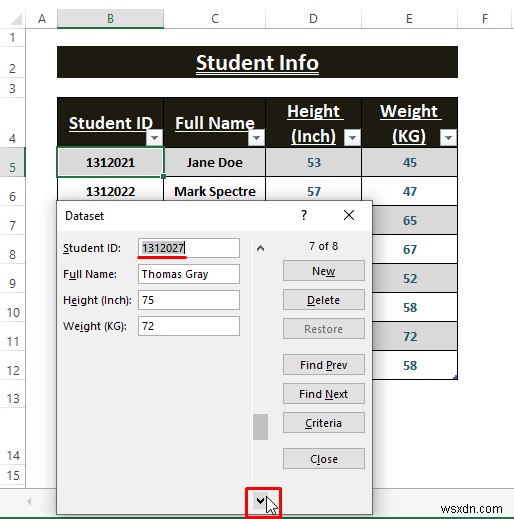514x519 pixels.
Task: Select row 2 header
Action: (13, 62)
